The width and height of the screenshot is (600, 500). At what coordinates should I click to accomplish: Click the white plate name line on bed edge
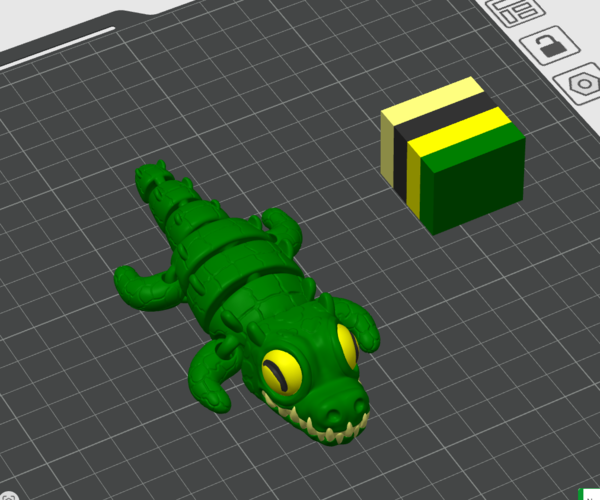coord(57,49)
